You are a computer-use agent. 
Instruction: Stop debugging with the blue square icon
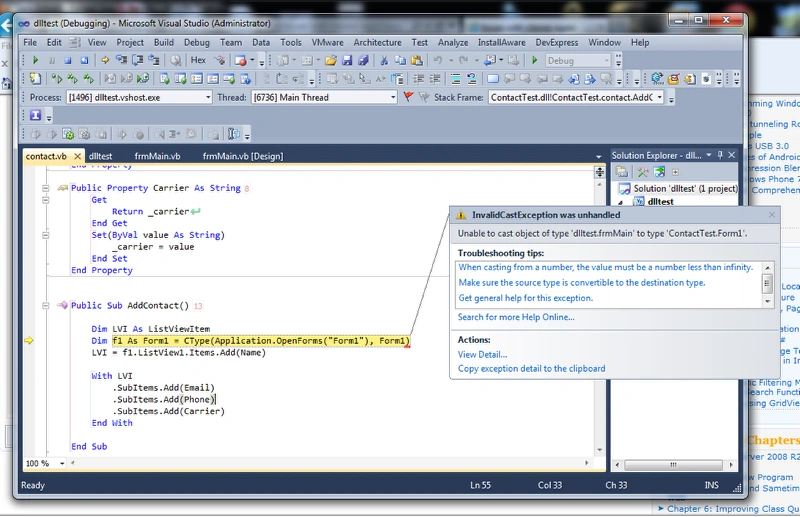[x=68, y=60]
